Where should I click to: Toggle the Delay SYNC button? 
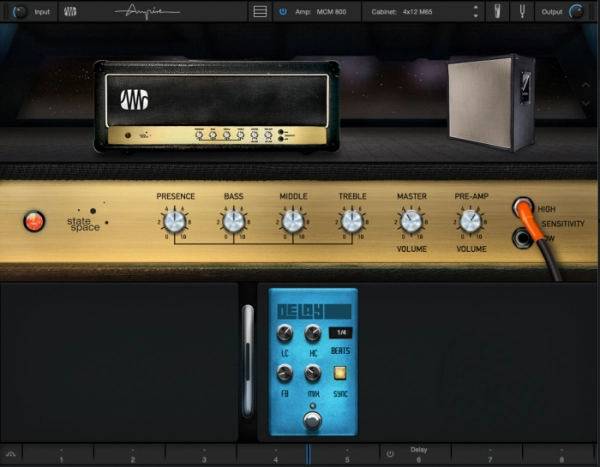(x=340, y=373)
